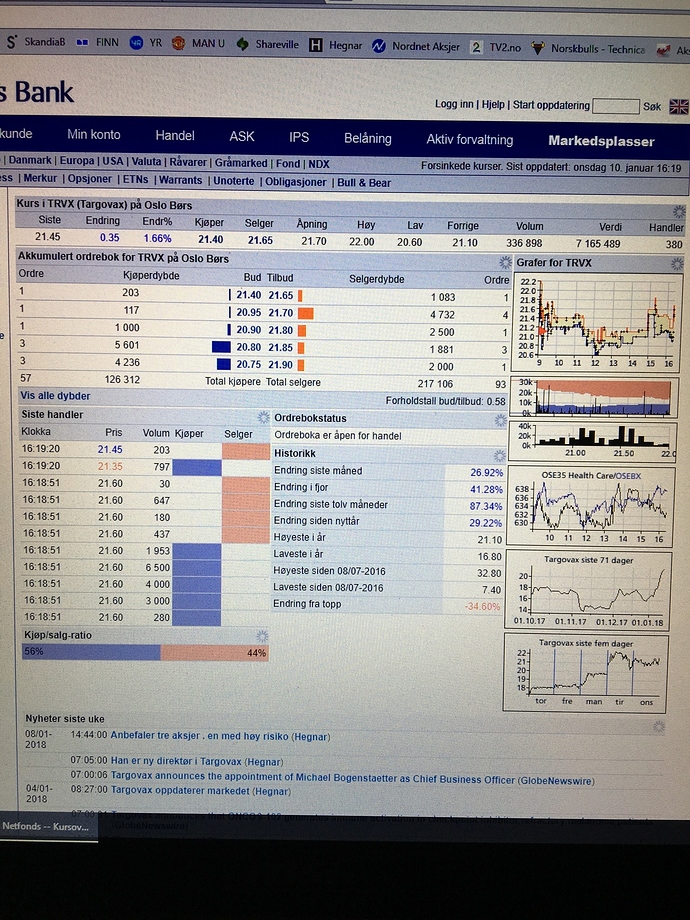Image resolution: width=690 pixels, height=920 pixels.
Task: Click the Søk button
Action: pyautogui.click(x=652, y=107)
